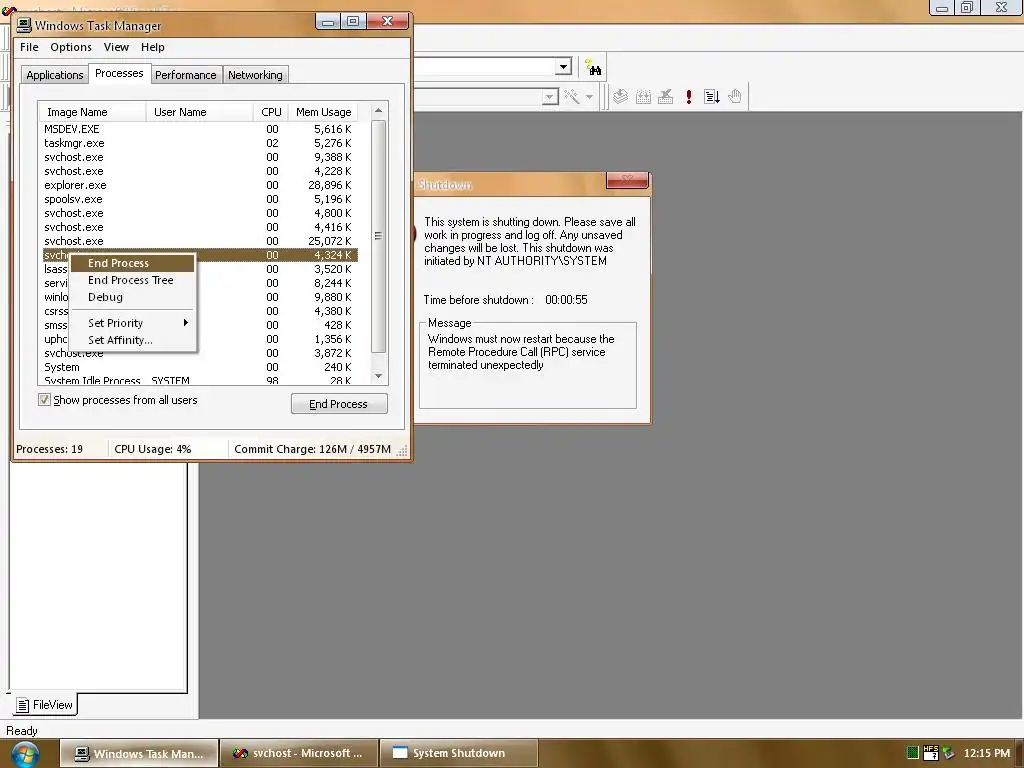Click the Build icon in Visual Studio toolbar
This screenshot has height=768, width=1024.
(x=643, y=97)
